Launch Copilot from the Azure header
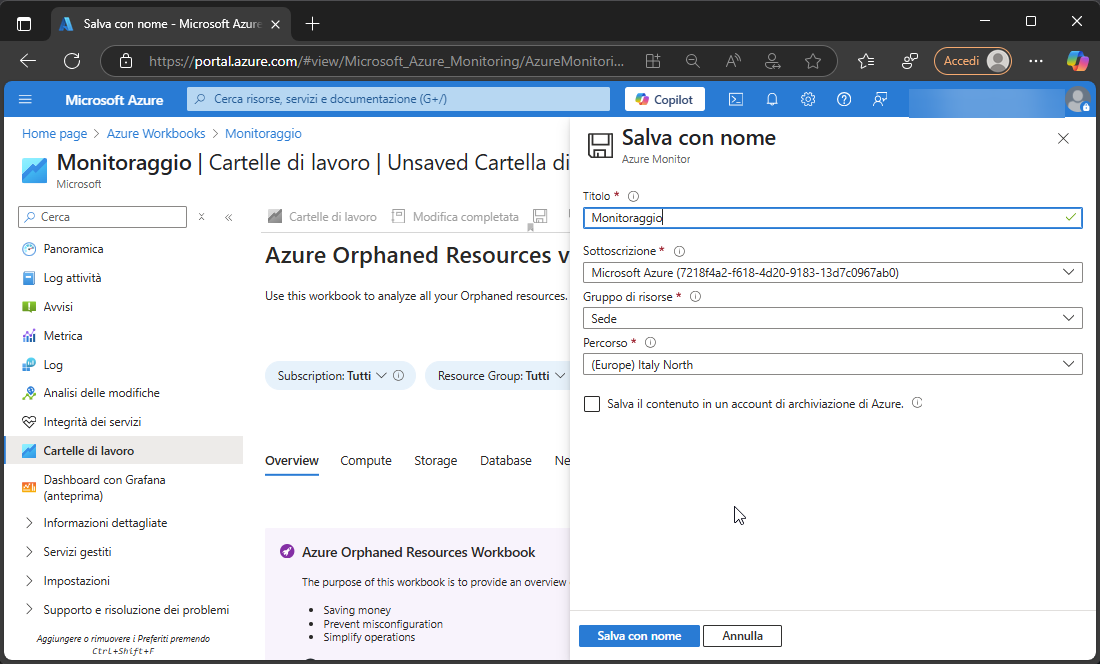 pos(665,99)
